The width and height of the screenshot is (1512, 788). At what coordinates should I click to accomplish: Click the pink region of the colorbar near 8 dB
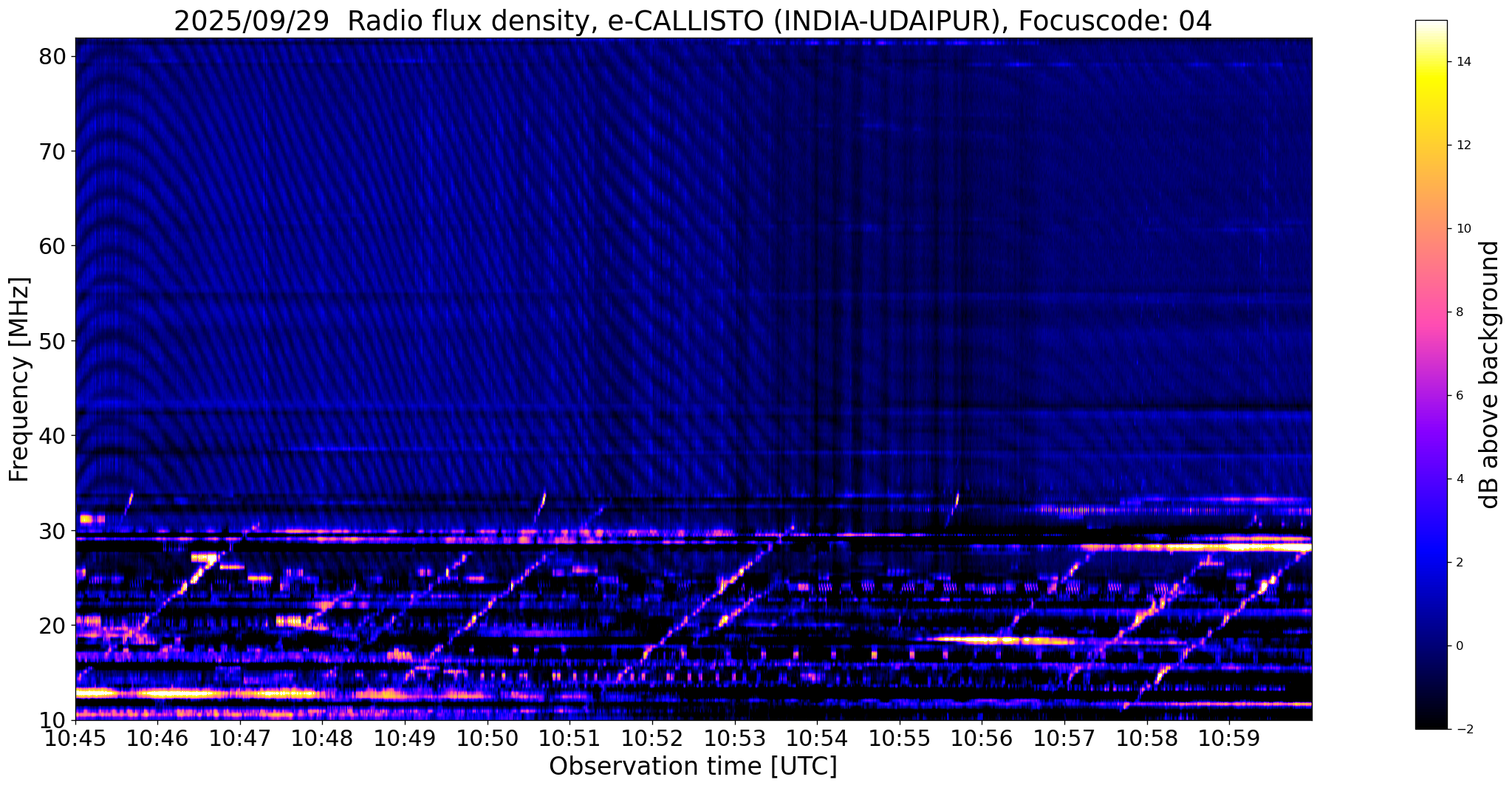click(1431, 312)
